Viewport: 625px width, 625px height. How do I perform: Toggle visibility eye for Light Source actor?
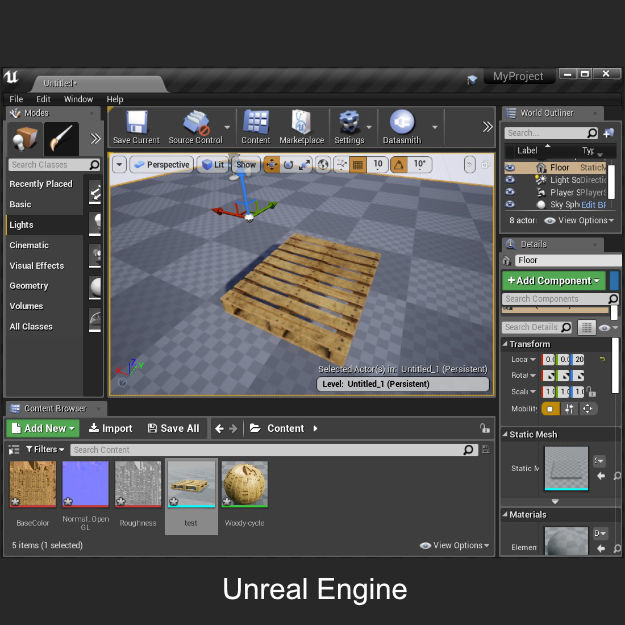point(510,180)
